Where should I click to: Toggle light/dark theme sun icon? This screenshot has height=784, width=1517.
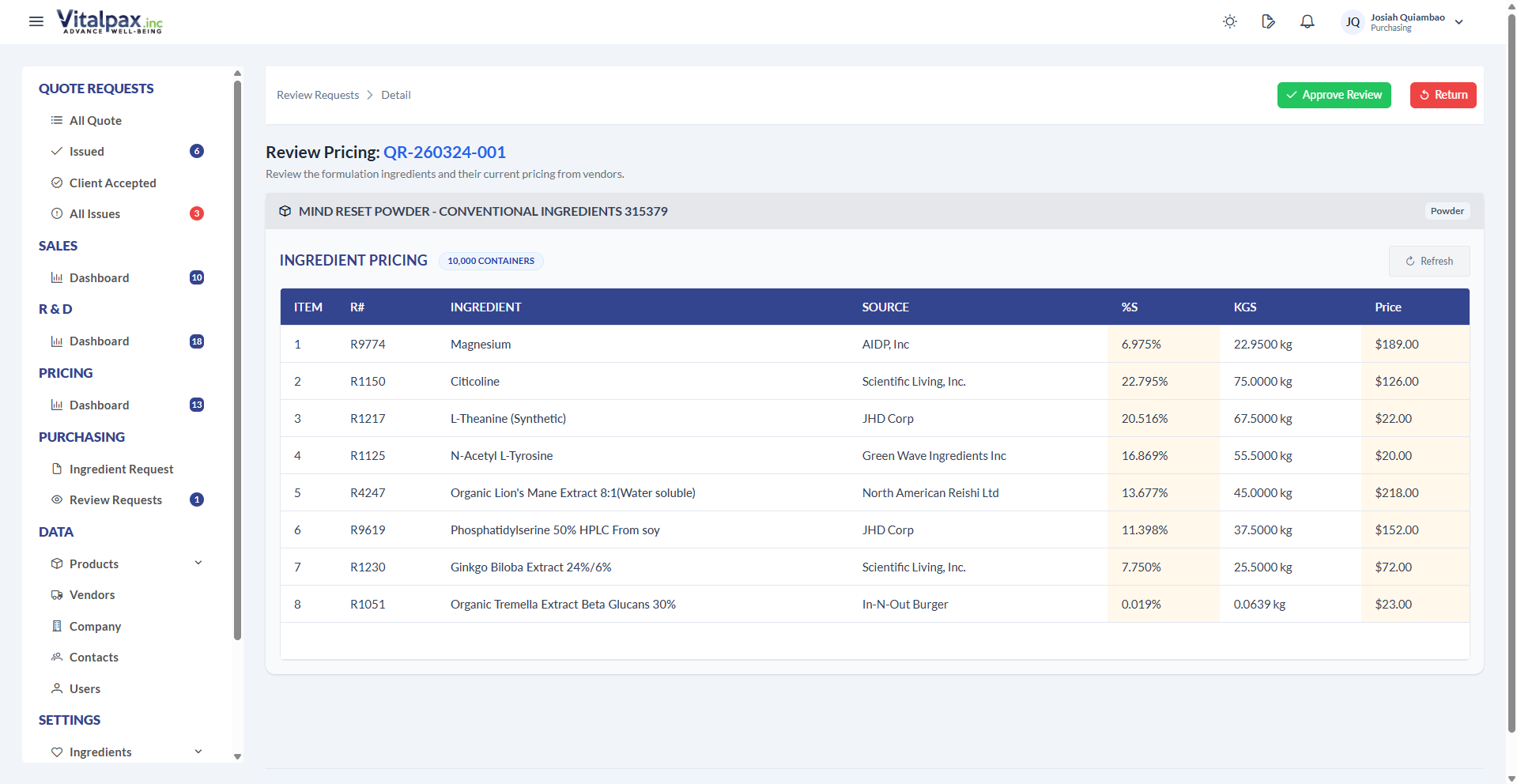(1229, 21)
